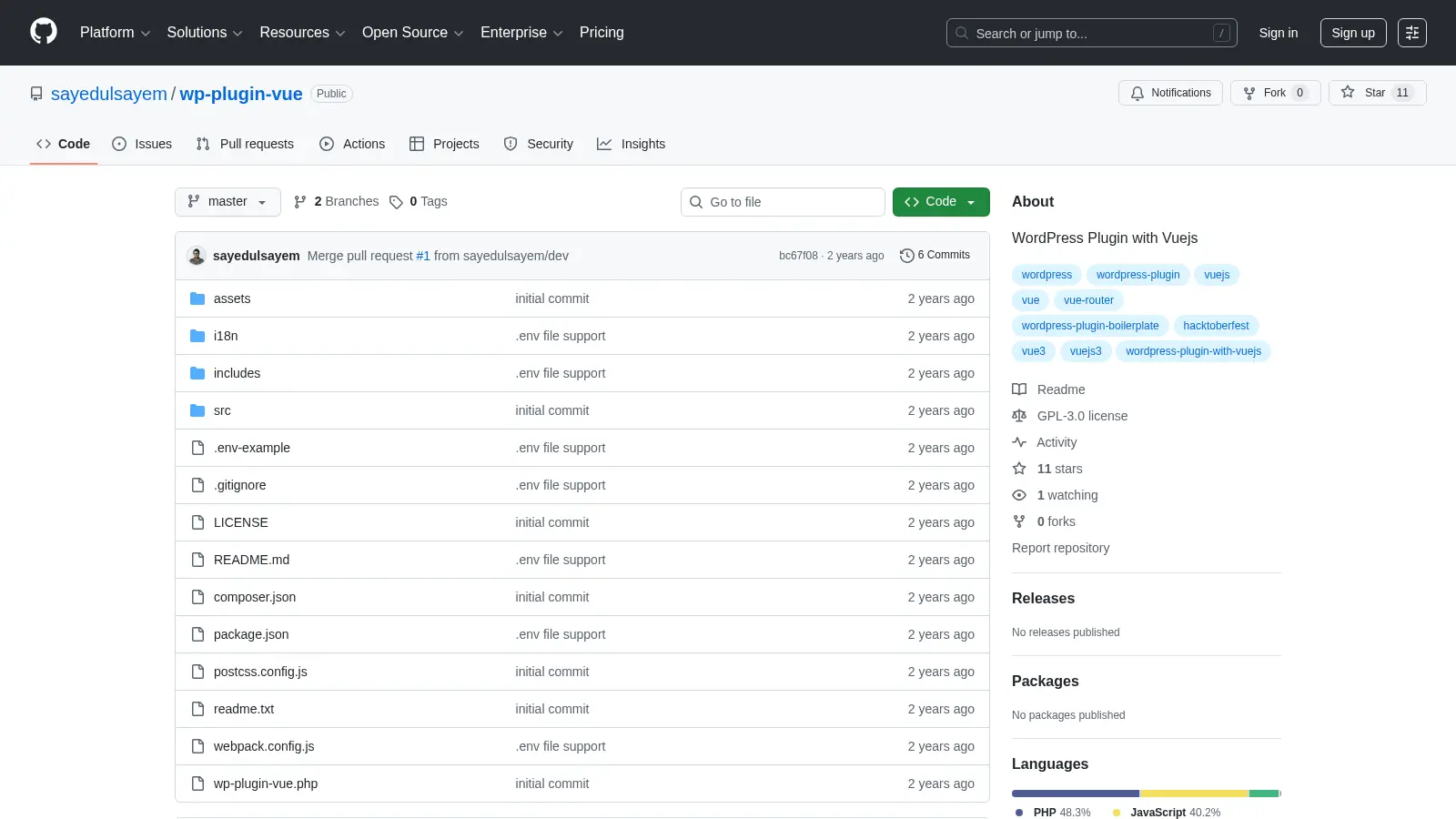
Task: Click the LICENSE file icon
Action: pyautogui.click(x=197, y=522)
